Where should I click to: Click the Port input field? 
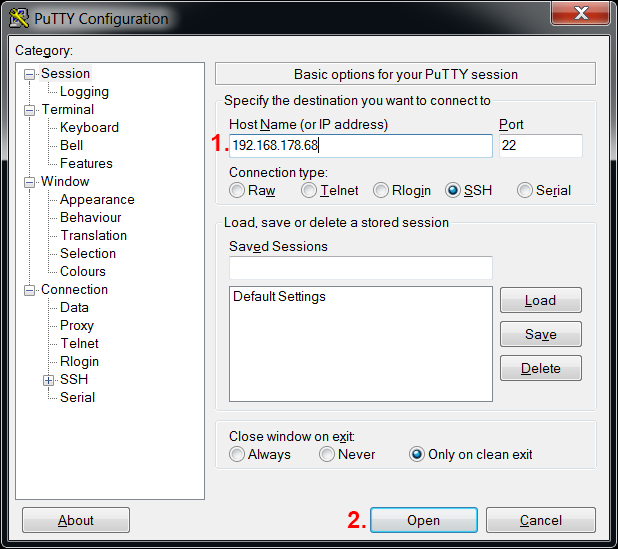pos(541,146)
